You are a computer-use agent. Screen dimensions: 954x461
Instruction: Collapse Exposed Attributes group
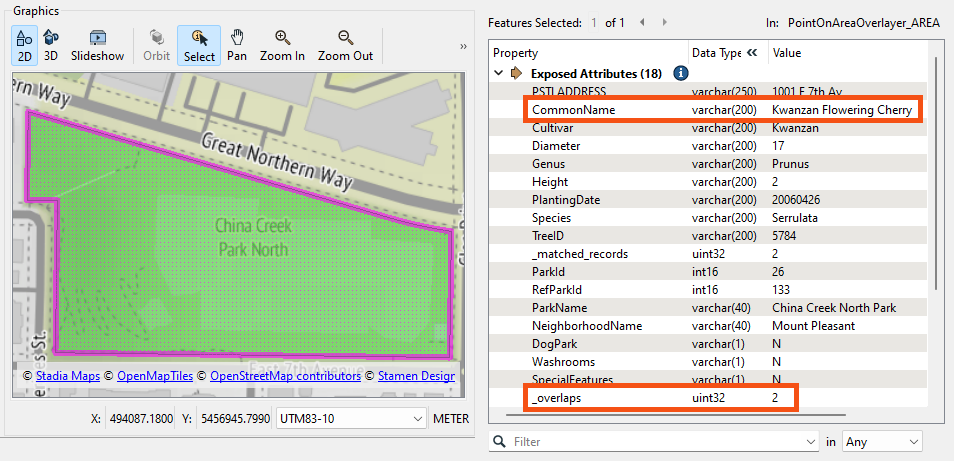(499, 73)
